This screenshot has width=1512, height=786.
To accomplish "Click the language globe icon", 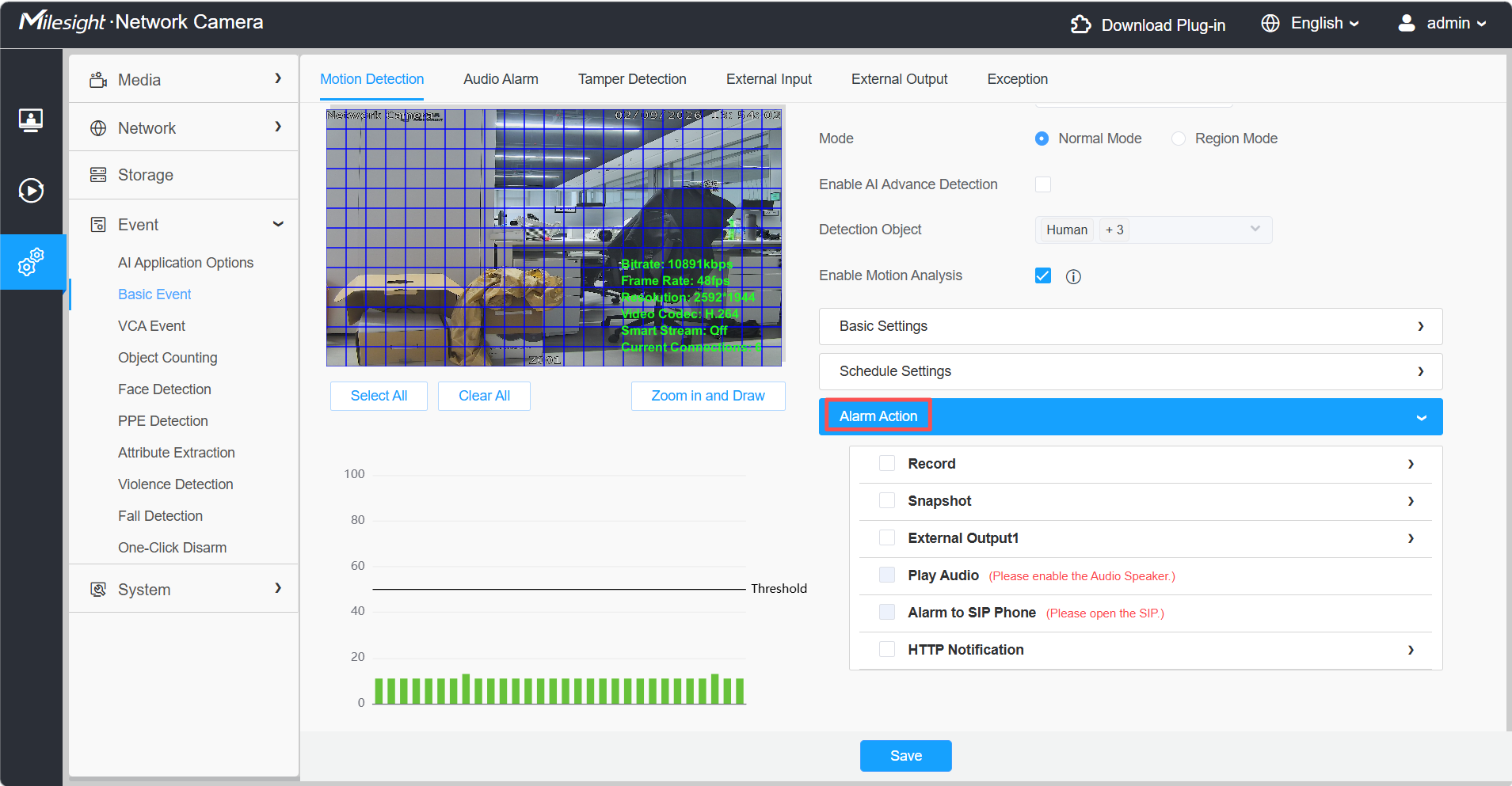I will click(1270, 23).
